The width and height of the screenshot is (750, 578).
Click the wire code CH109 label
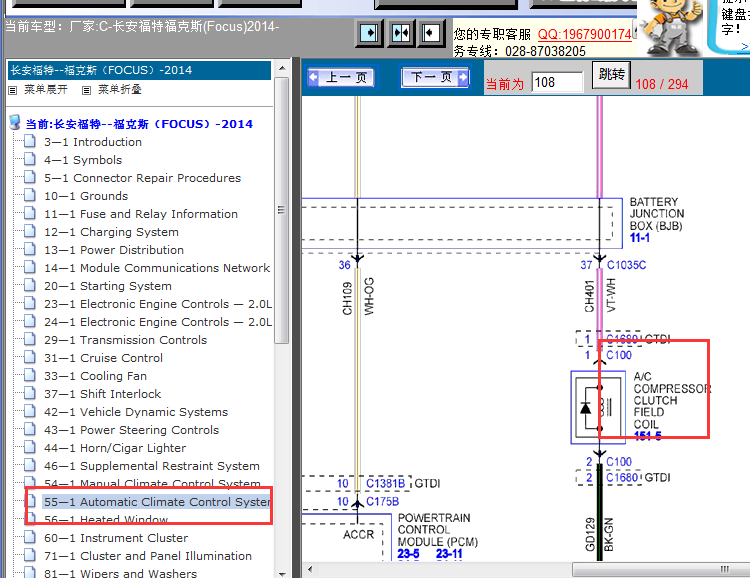347,299
